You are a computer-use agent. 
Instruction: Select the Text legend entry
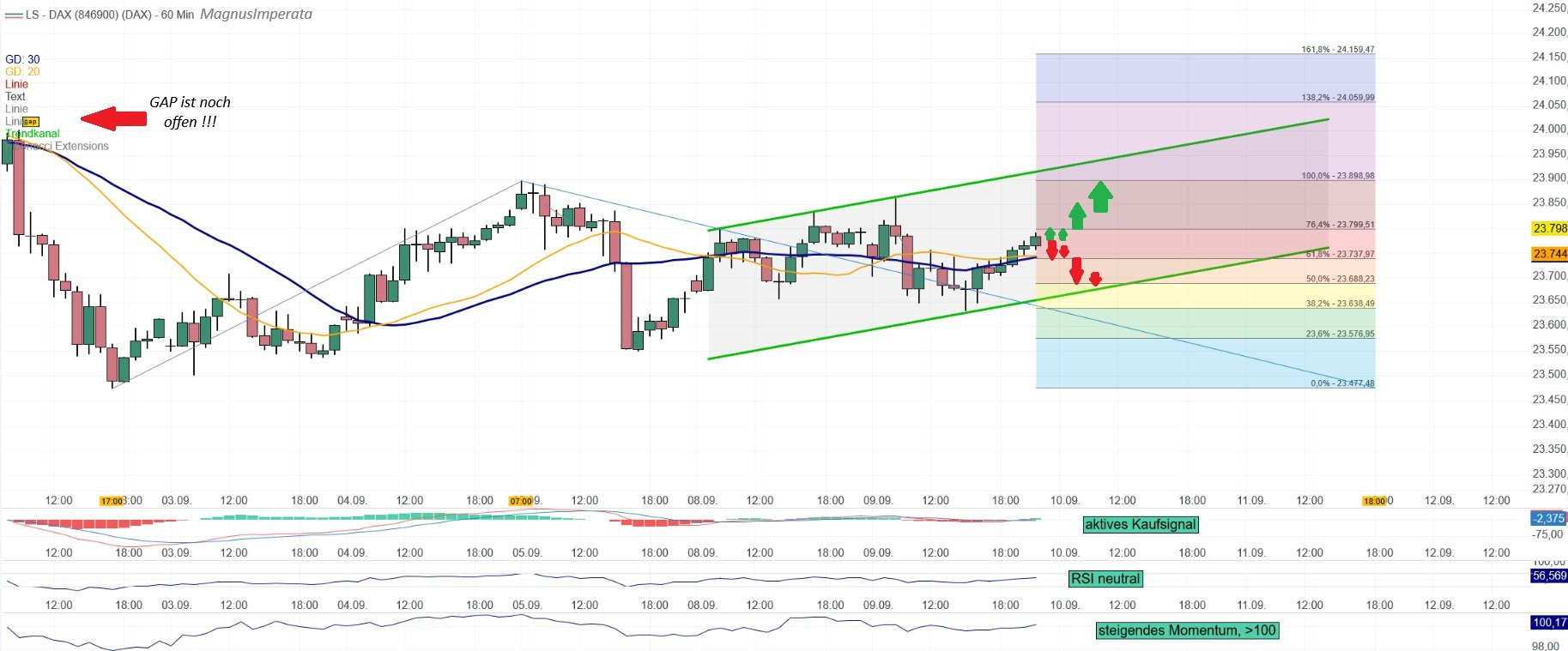point(15,96)
